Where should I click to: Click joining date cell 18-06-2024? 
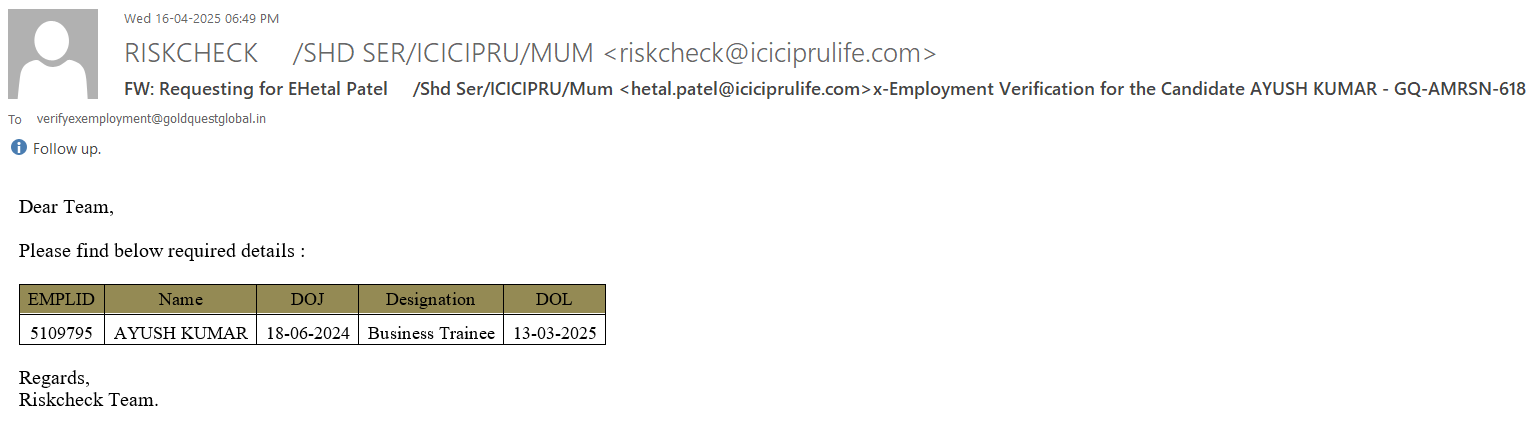coord(307,333)
